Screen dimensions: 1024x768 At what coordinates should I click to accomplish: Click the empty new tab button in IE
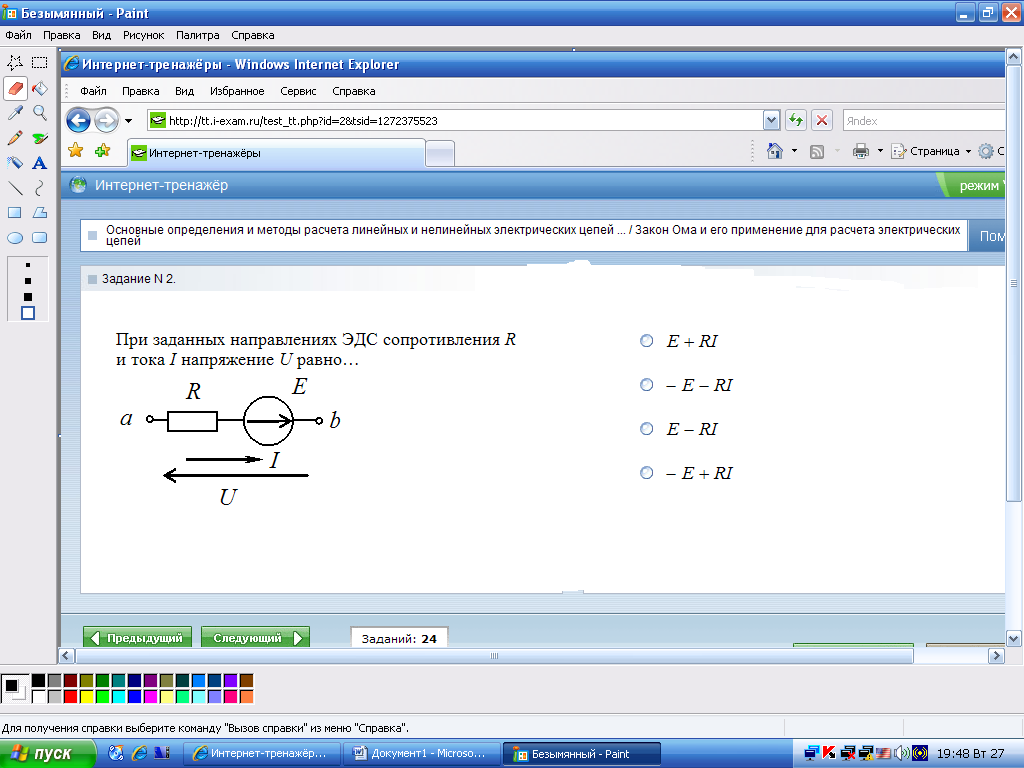[440, 154]
